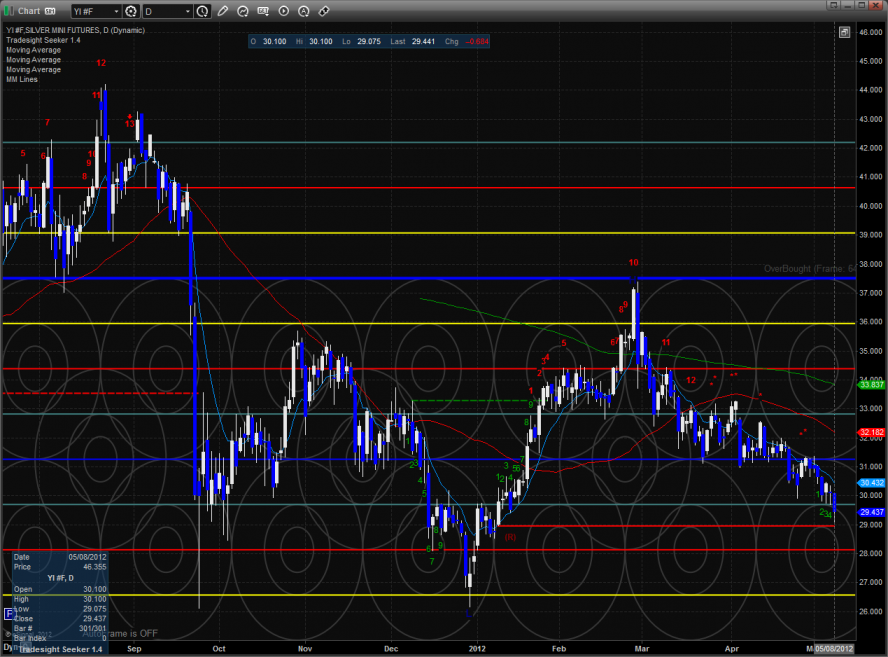Click the MM Lines study label
Viewport: 888px width, 657px height.
point(22,79)
